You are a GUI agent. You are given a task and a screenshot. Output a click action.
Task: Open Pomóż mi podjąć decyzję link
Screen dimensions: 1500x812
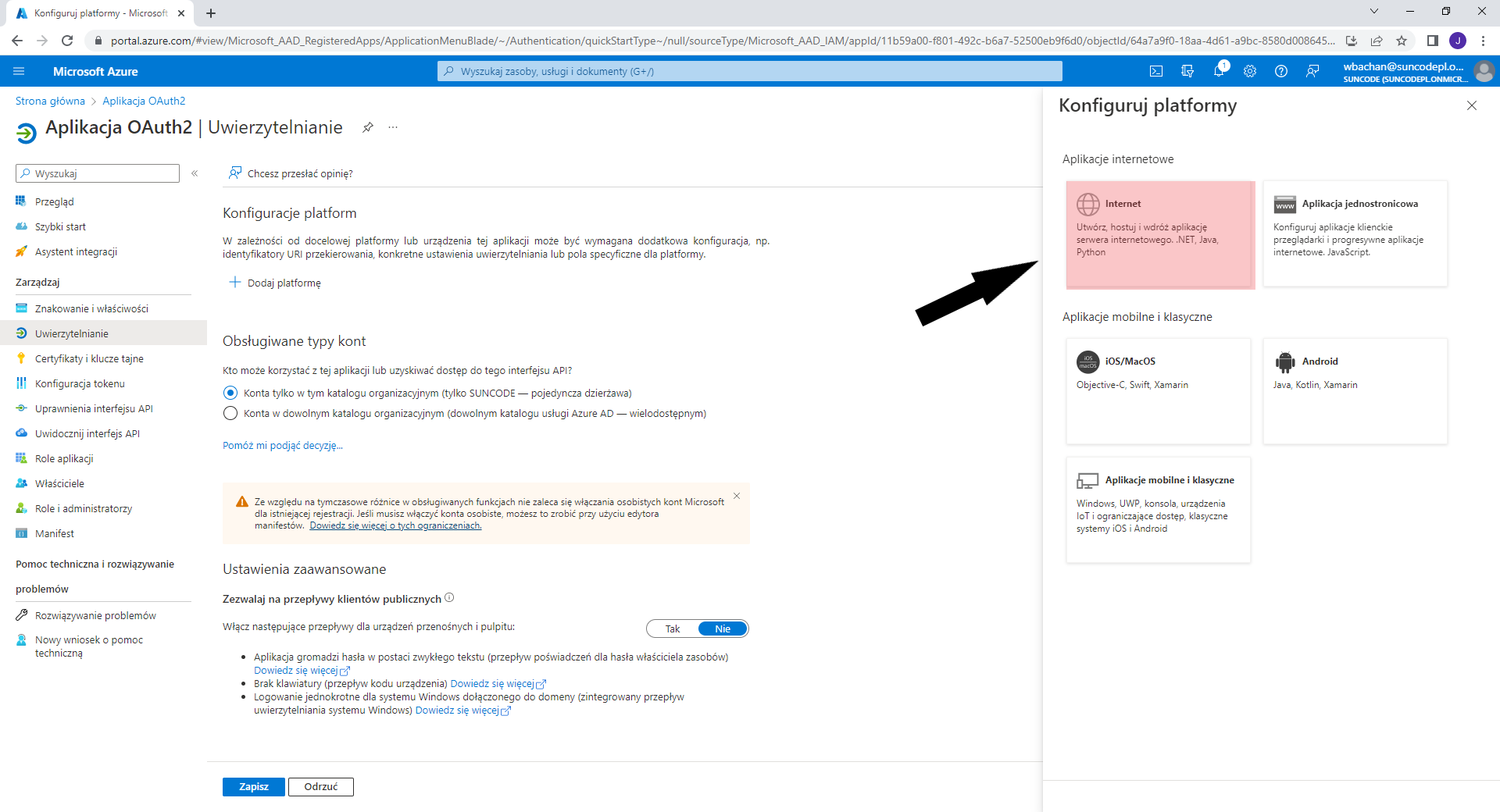tap(283, 445)
